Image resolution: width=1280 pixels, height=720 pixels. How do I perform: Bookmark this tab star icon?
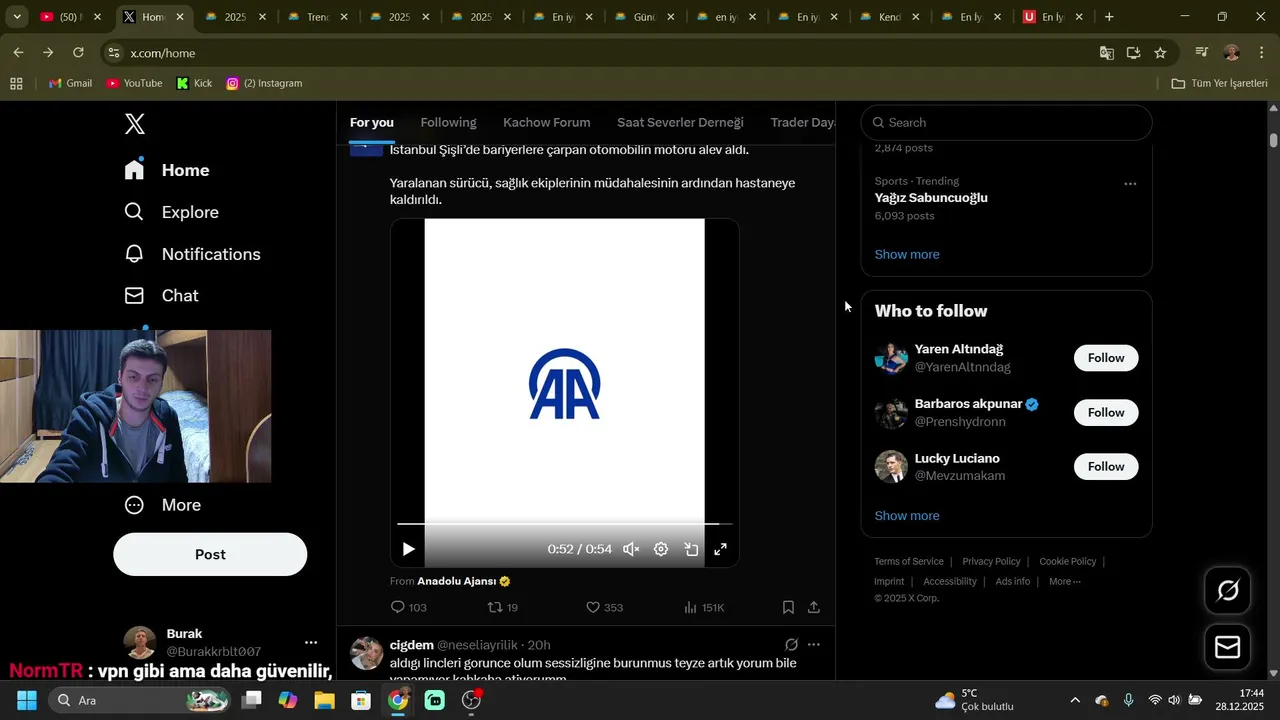pyautogui.click(x=1160, y=53)
